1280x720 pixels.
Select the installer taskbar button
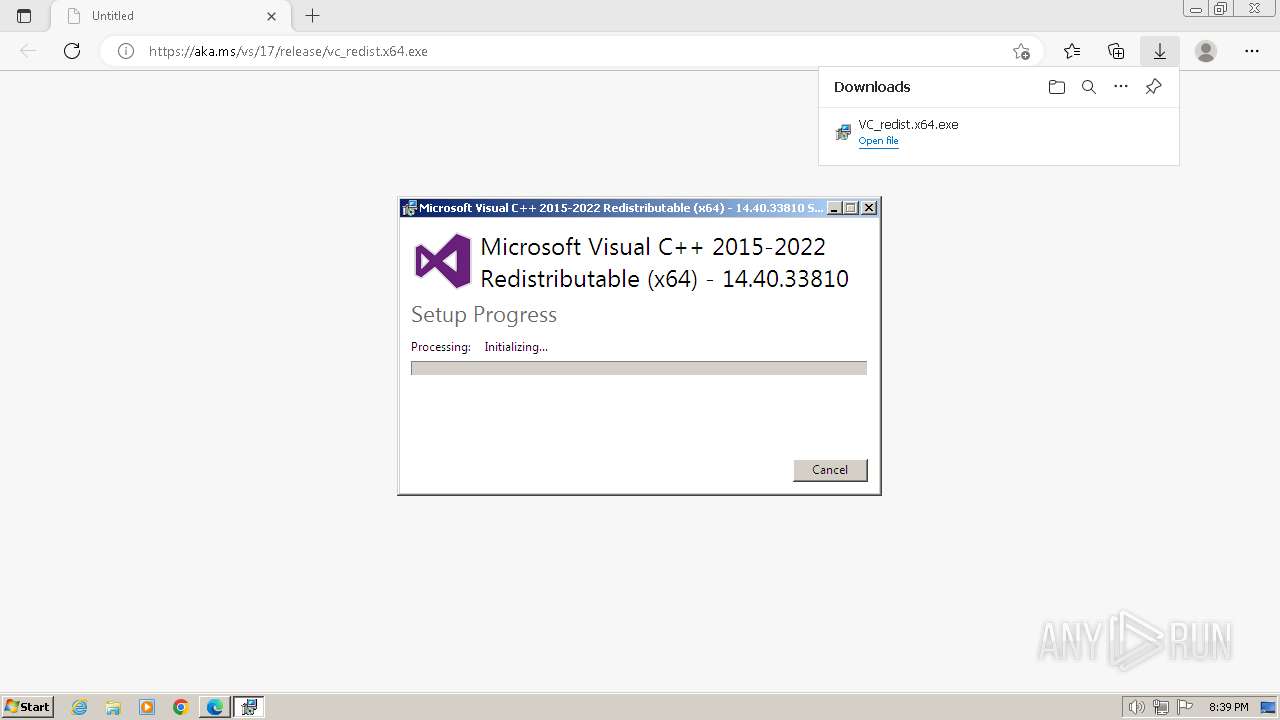(249, 707)
